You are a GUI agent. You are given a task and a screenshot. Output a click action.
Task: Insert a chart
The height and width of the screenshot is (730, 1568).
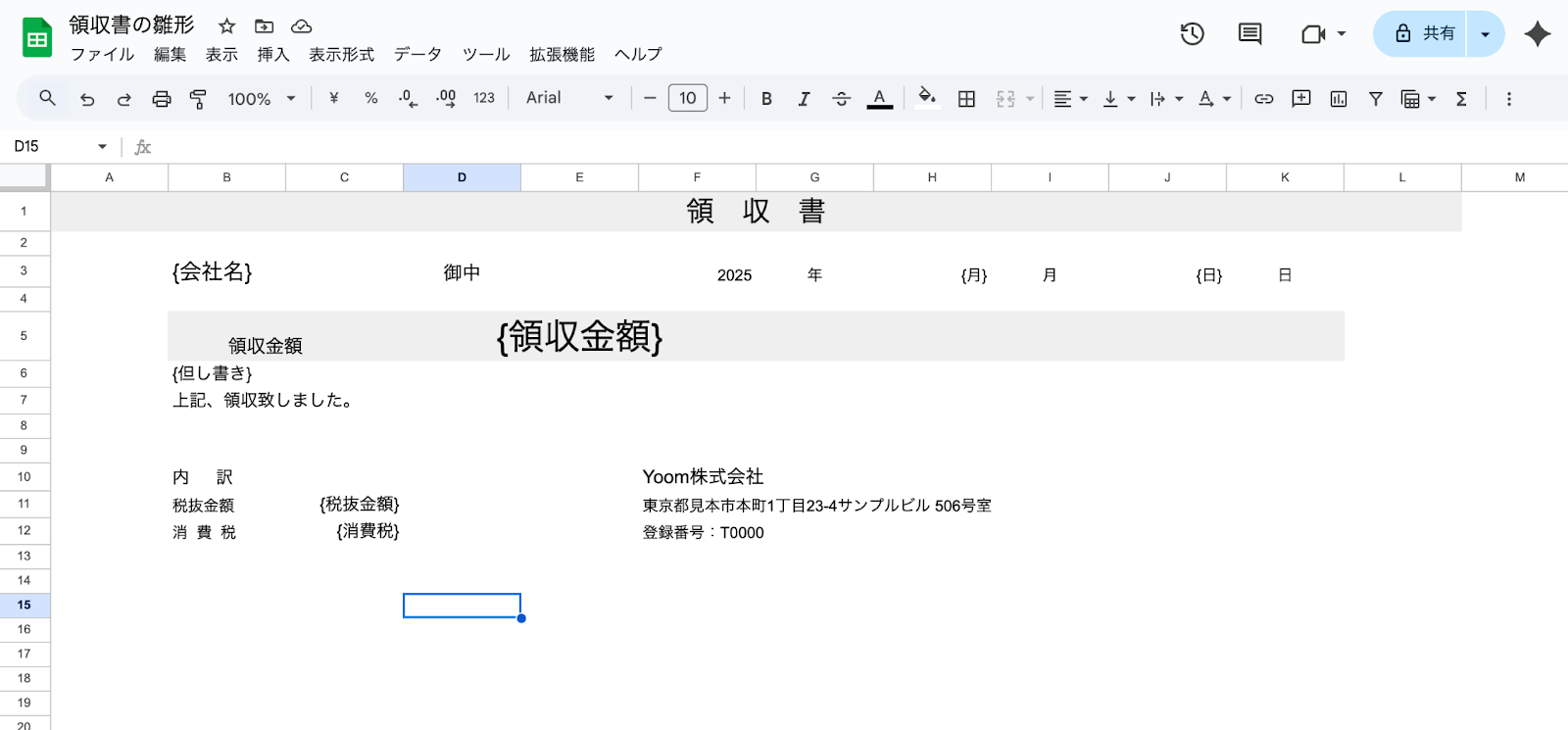[1339, 98]
